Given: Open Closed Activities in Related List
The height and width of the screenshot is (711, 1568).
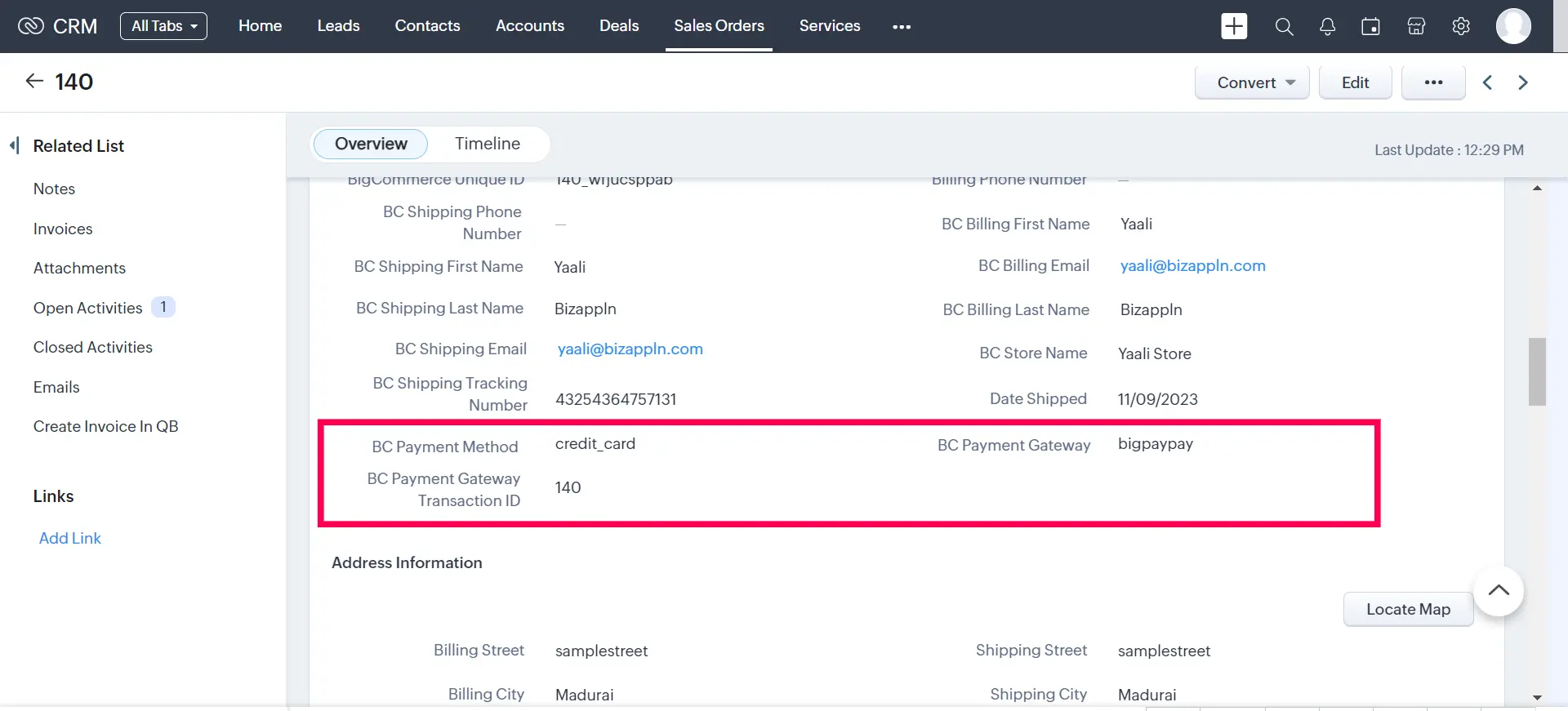Looking at the screenshot, I should coord(92,347).
